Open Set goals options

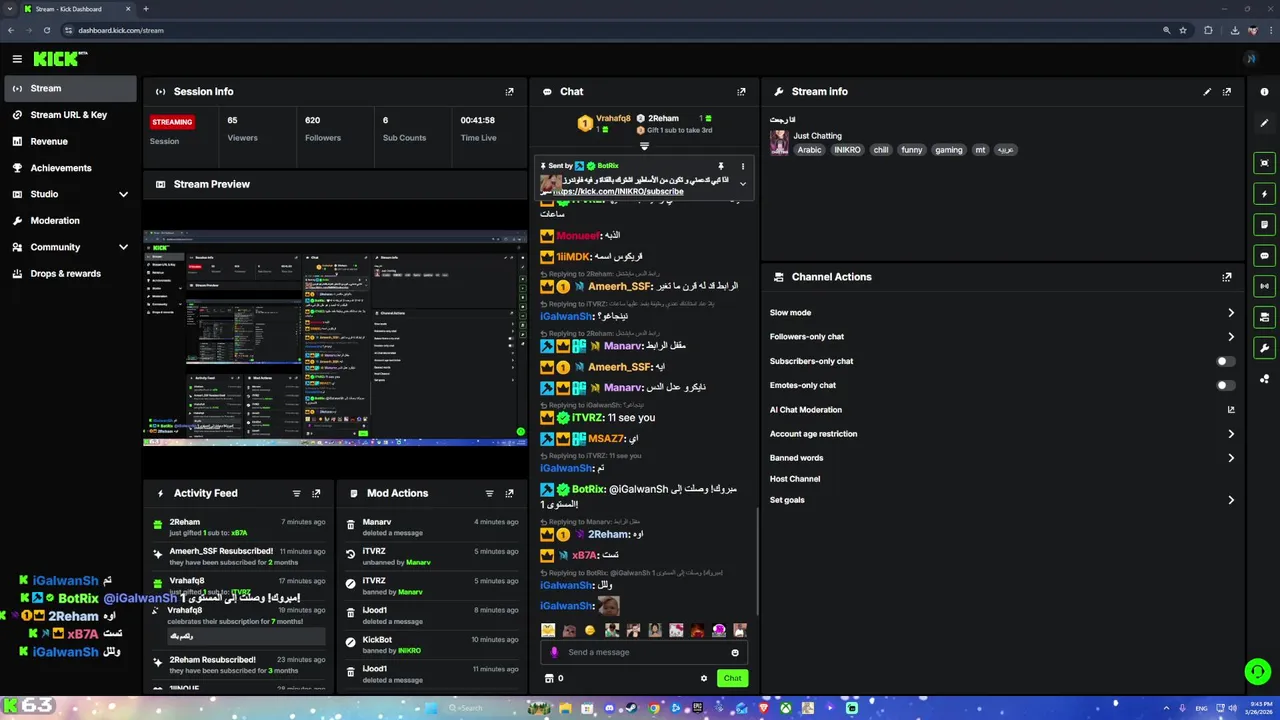click(1002, 500)
